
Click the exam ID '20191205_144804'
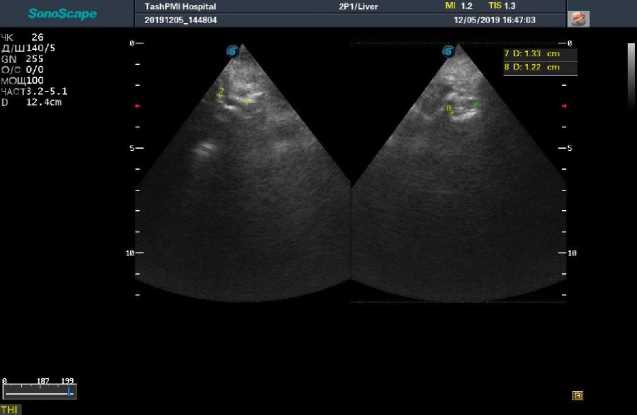[181, 20]
